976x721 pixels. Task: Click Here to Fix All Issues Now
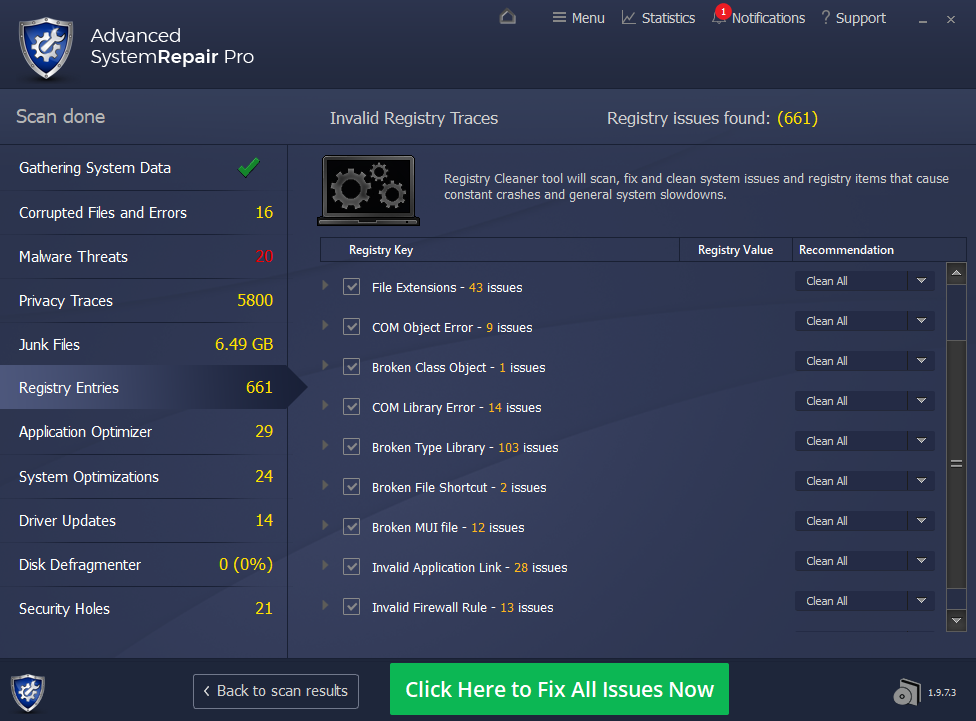pos(559,689)
